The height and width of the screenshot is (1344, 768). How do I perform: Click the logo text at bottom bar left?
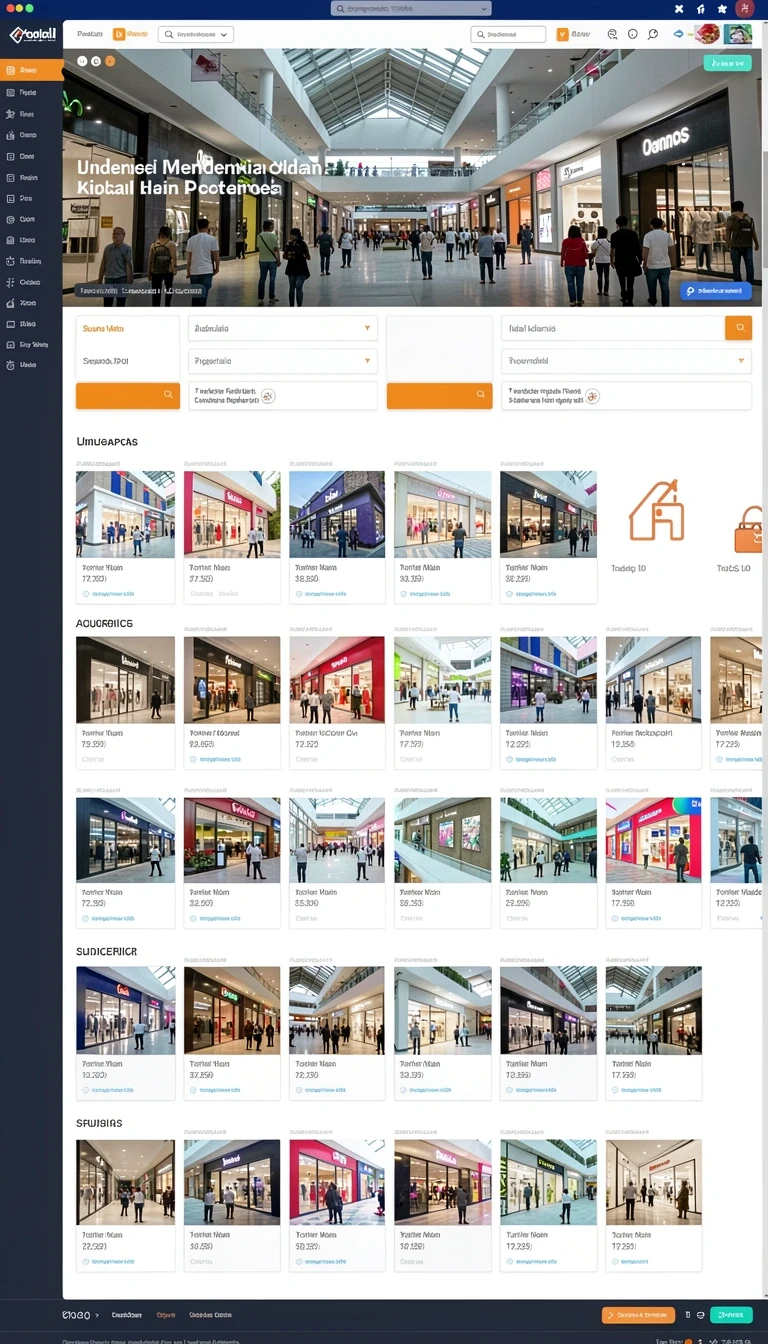point(76,1315)
